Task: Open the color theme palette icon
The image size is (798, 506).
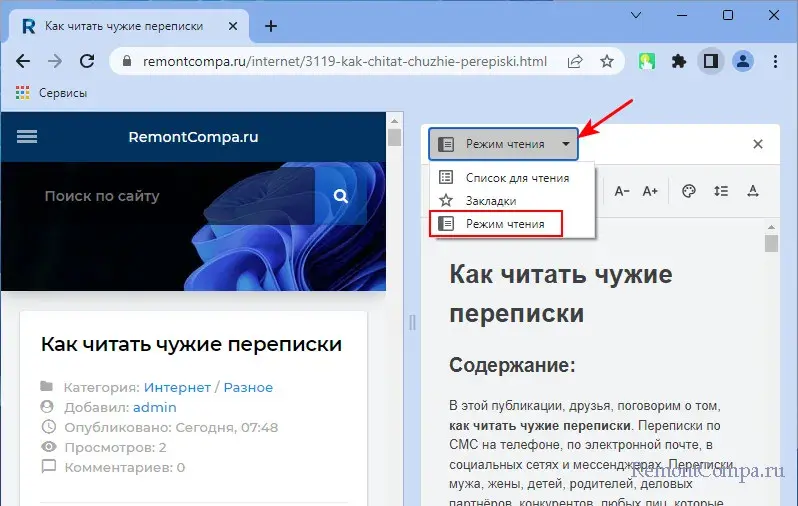Action: (x=688, y=191)
